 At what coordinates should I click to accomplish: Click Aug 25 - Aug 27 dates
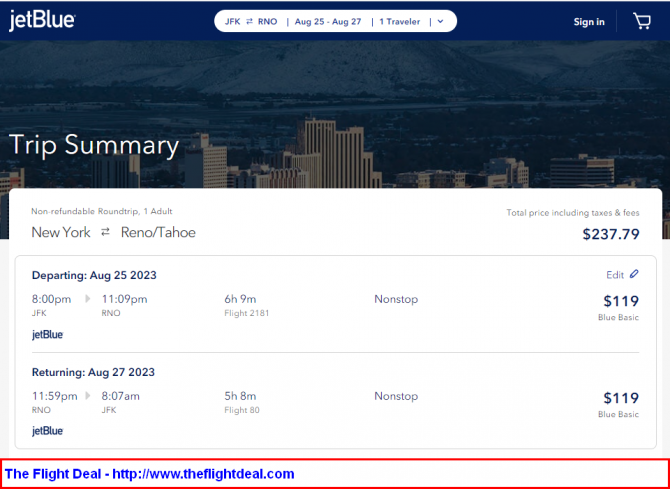point(328,21)
